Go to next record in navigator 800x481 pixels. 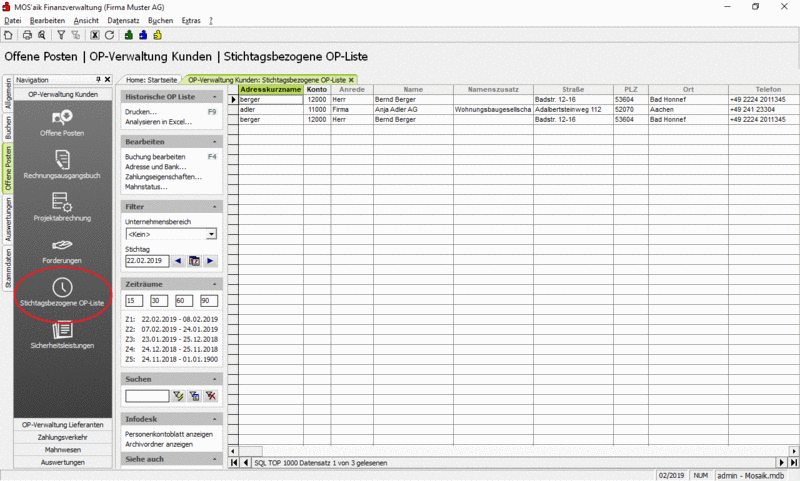[782, 463]
